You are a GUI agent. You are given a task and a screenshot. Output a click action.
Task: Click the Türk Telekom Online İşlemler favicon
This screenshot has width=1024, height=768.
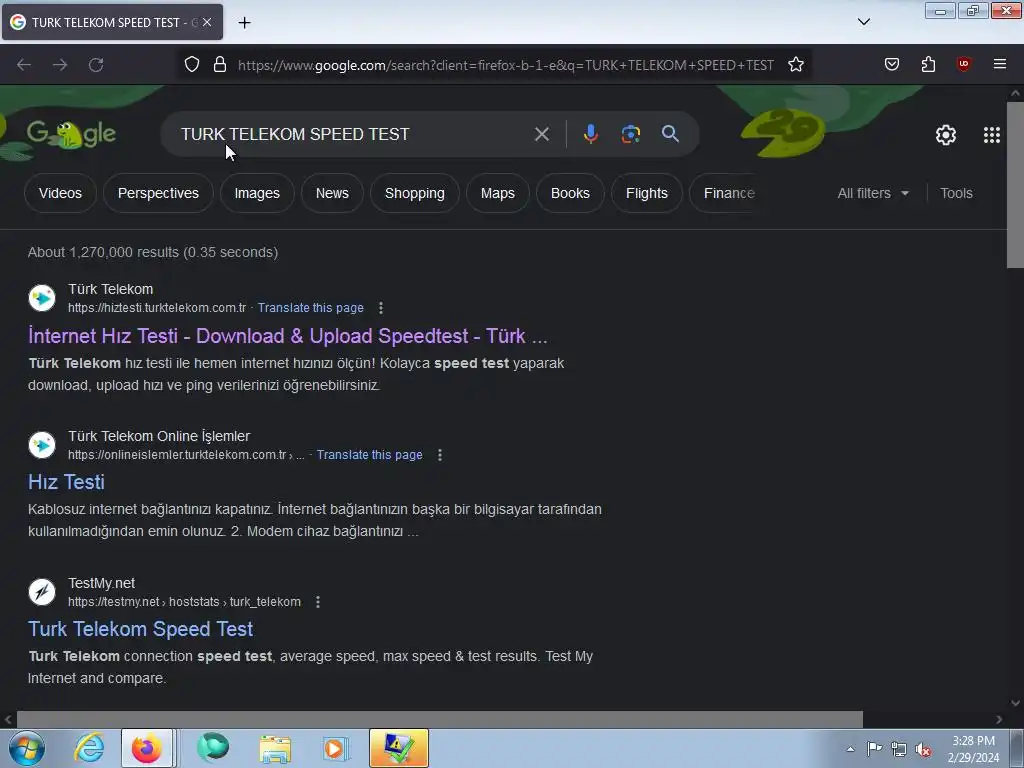42,445
